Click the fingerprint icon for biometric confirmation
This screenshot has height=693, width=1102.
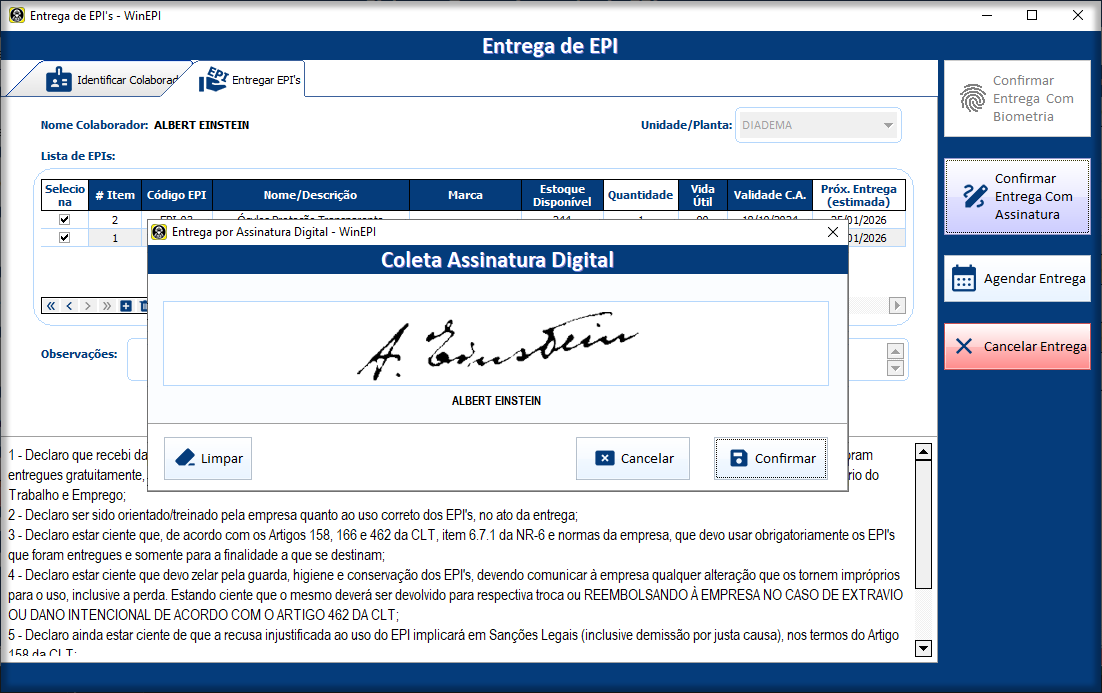971,98
